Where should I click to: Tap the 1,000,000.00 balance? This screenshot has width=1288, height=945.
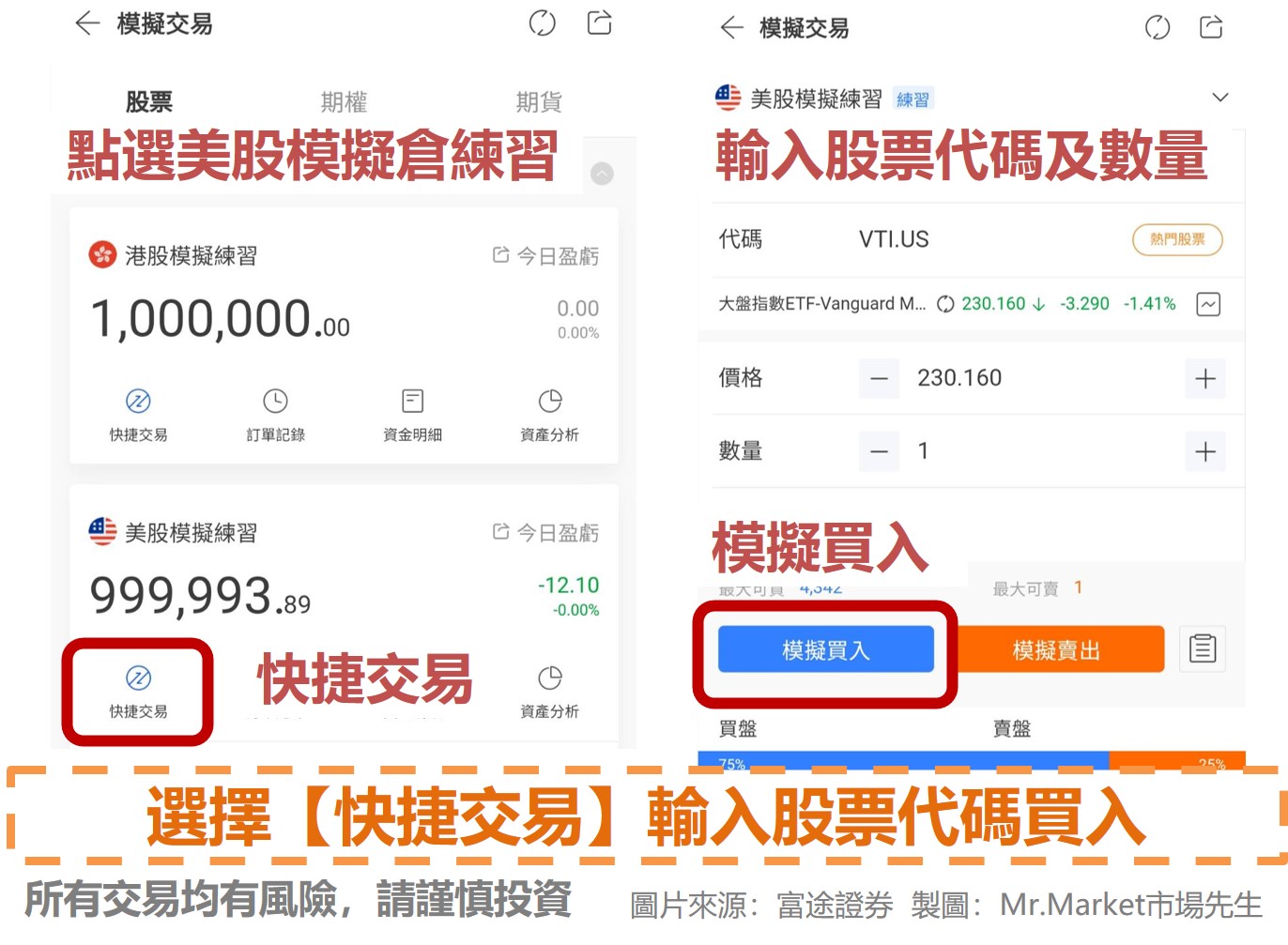click(x=220, y=319)
